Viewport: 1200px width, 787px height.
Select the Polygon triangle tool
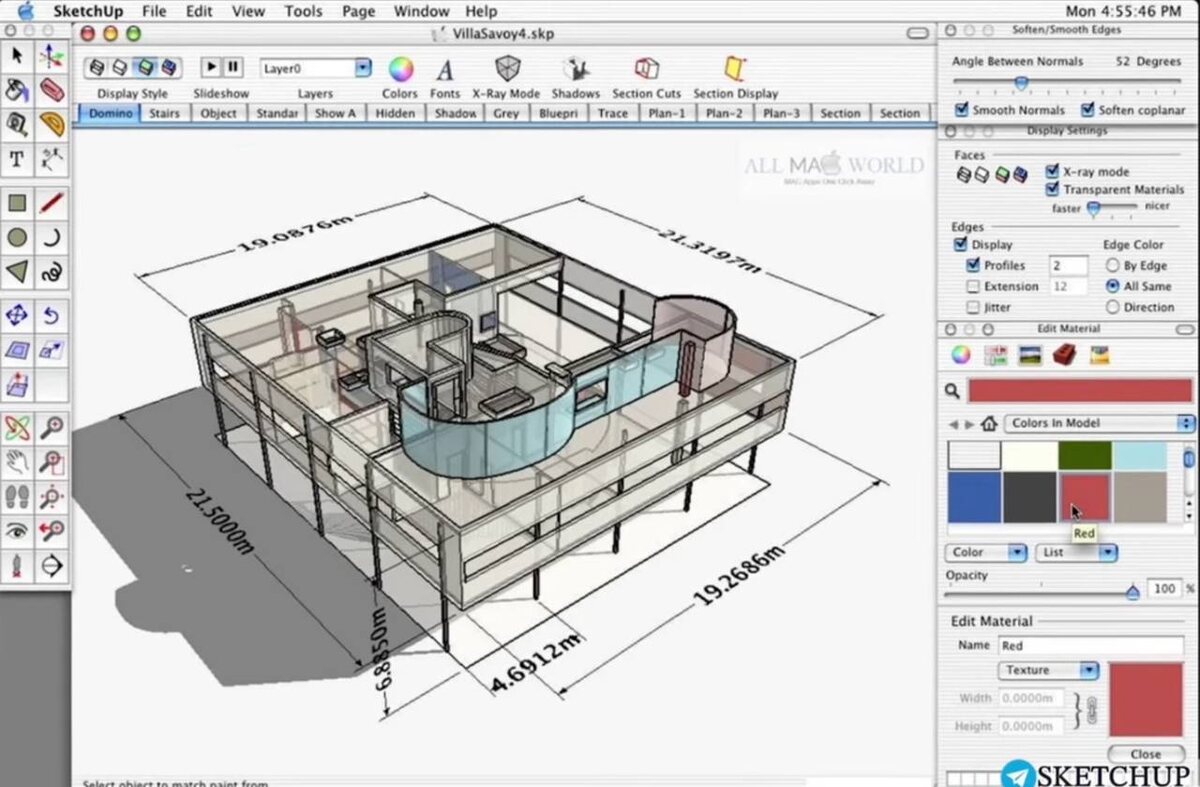[17, 272]
